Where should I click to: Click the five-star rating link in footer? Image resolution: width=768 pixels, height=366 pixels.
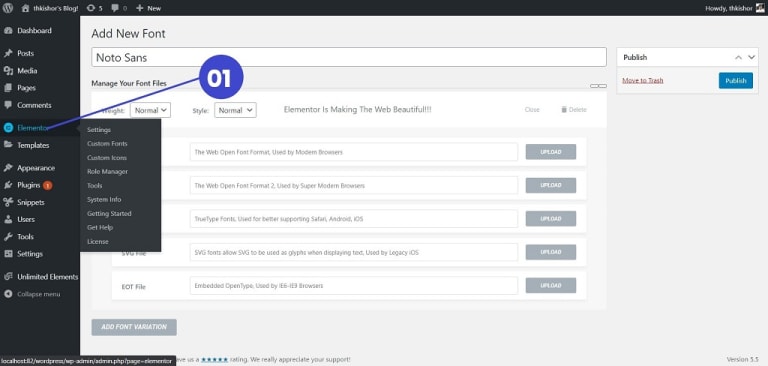point(214,360)
